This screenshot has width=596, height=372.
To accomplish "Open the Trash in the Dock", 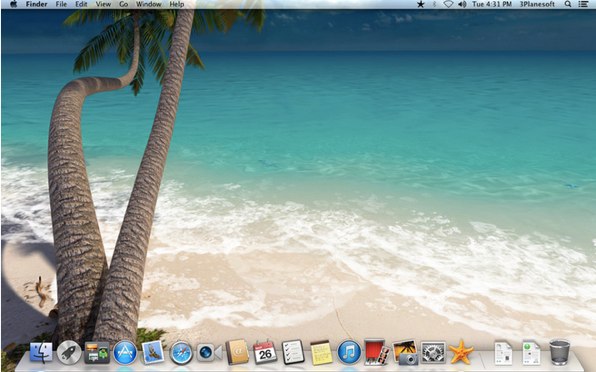I will [x=560, y=352].
